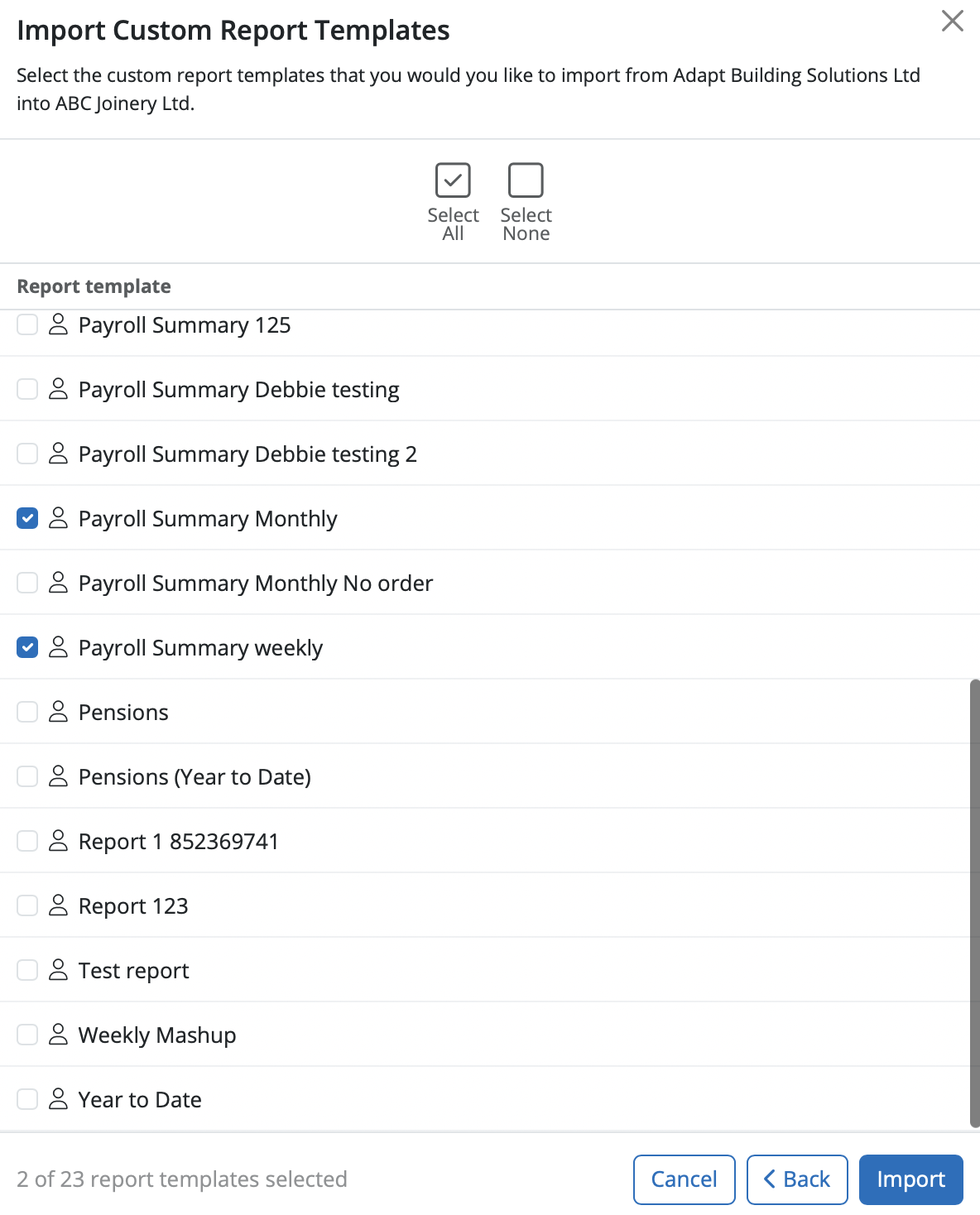Click the person icon beside Pensions
Viewport: 980px width, 1215px height.
[58, 712]
